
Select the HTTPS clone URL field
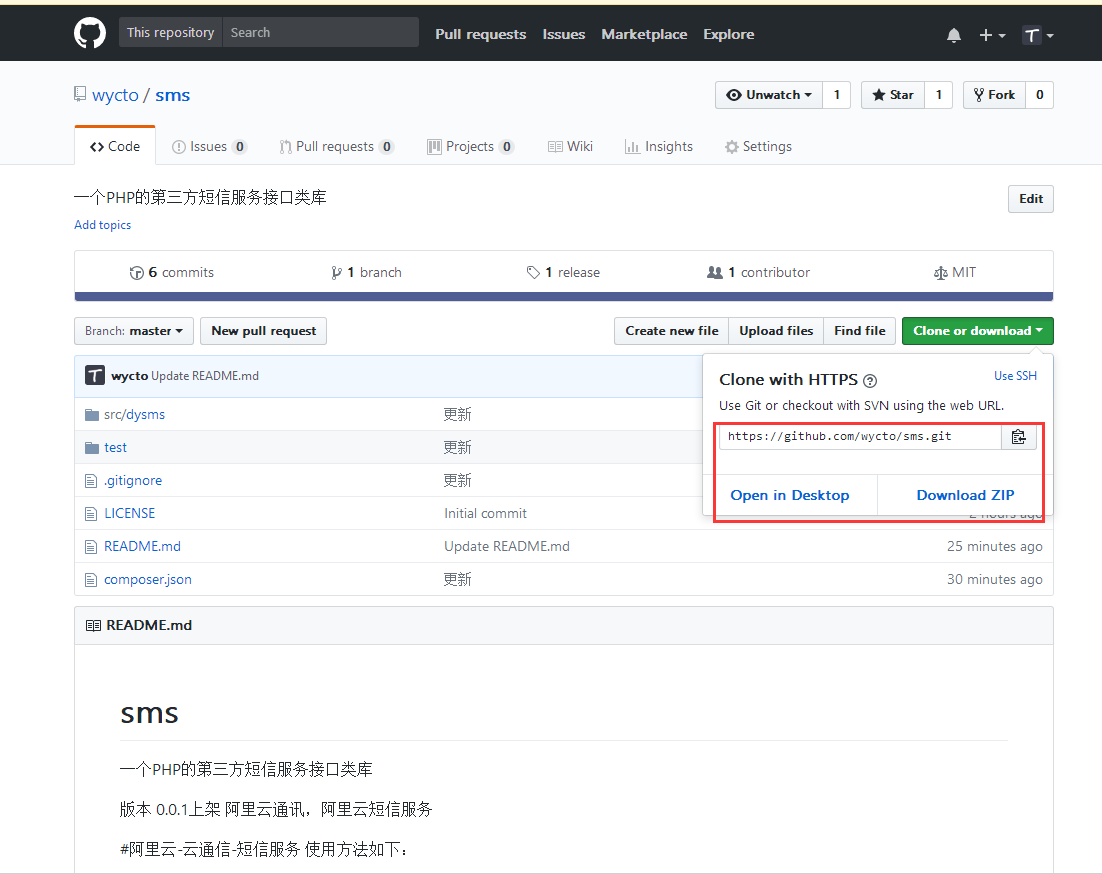[860, 437]
